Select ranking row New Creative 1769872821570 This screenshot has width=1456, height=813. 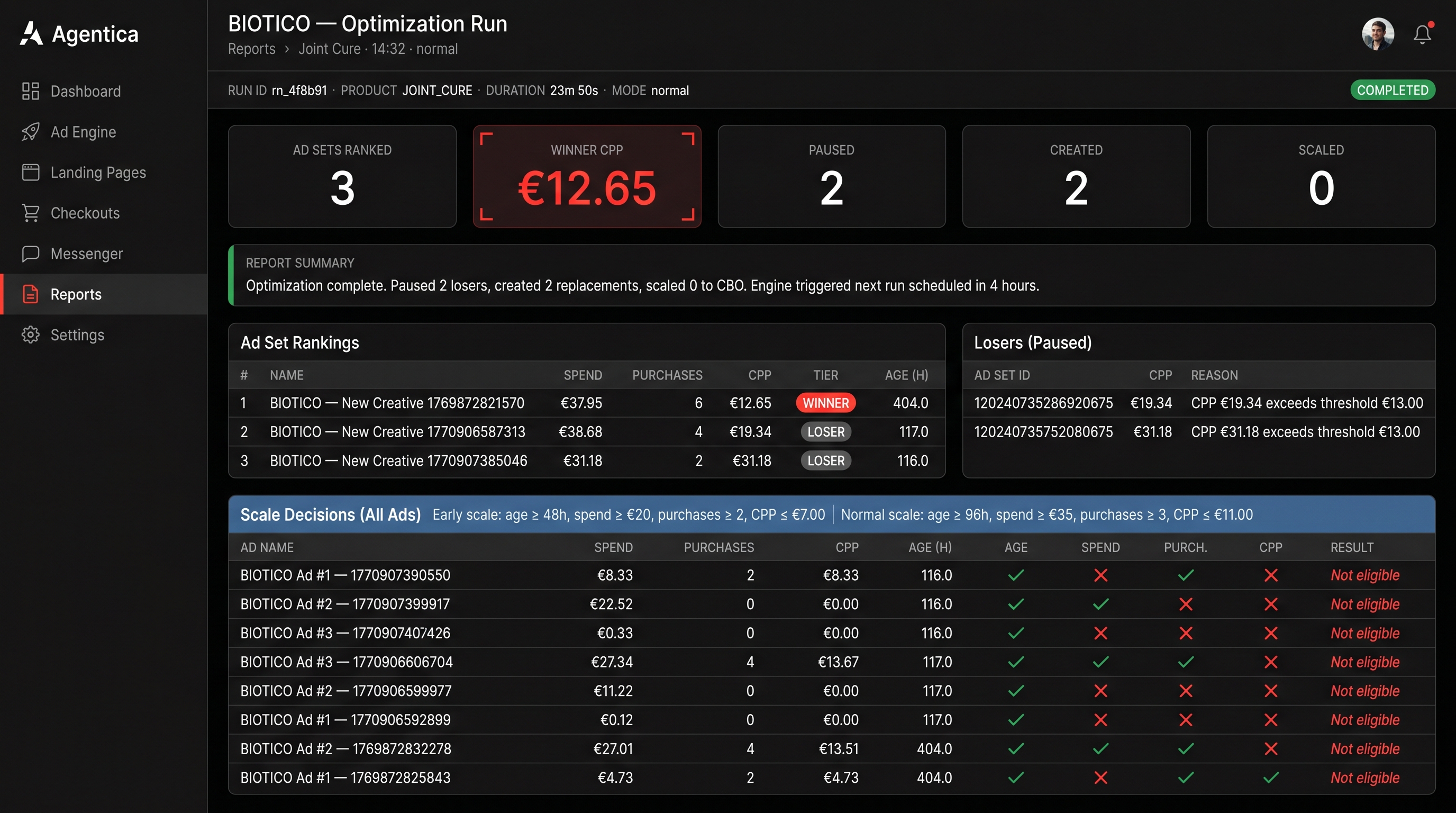(x=587, y=403)
